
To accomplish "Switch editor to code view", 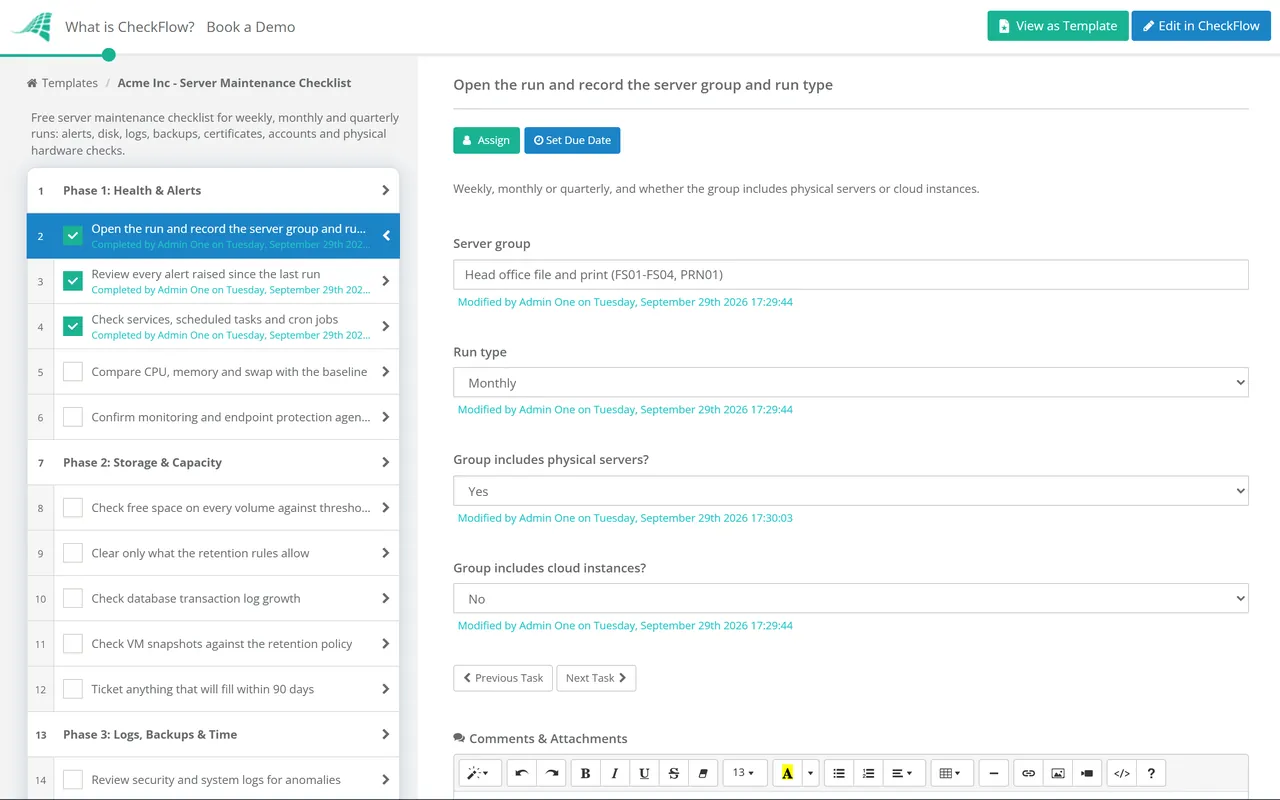I will coord(1122,773).
